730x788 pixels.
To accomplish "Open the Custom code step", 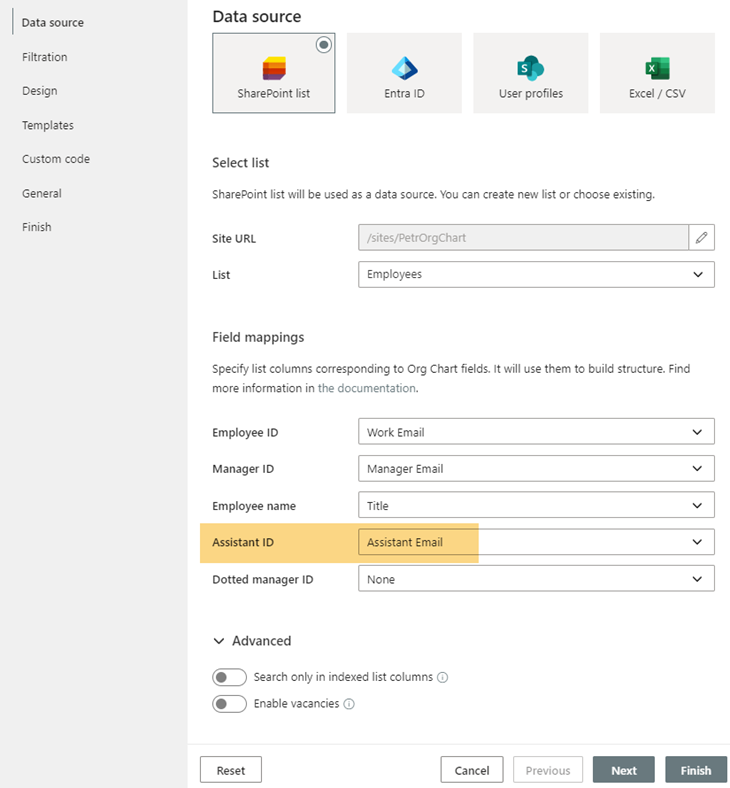I will point(56,159).
